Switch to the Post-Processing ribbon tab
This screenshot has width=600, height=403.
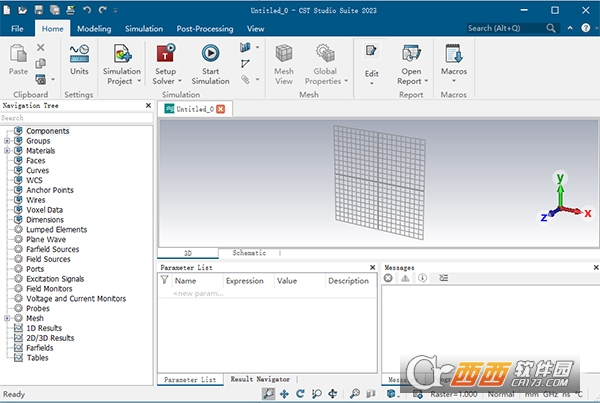point(205,29)
